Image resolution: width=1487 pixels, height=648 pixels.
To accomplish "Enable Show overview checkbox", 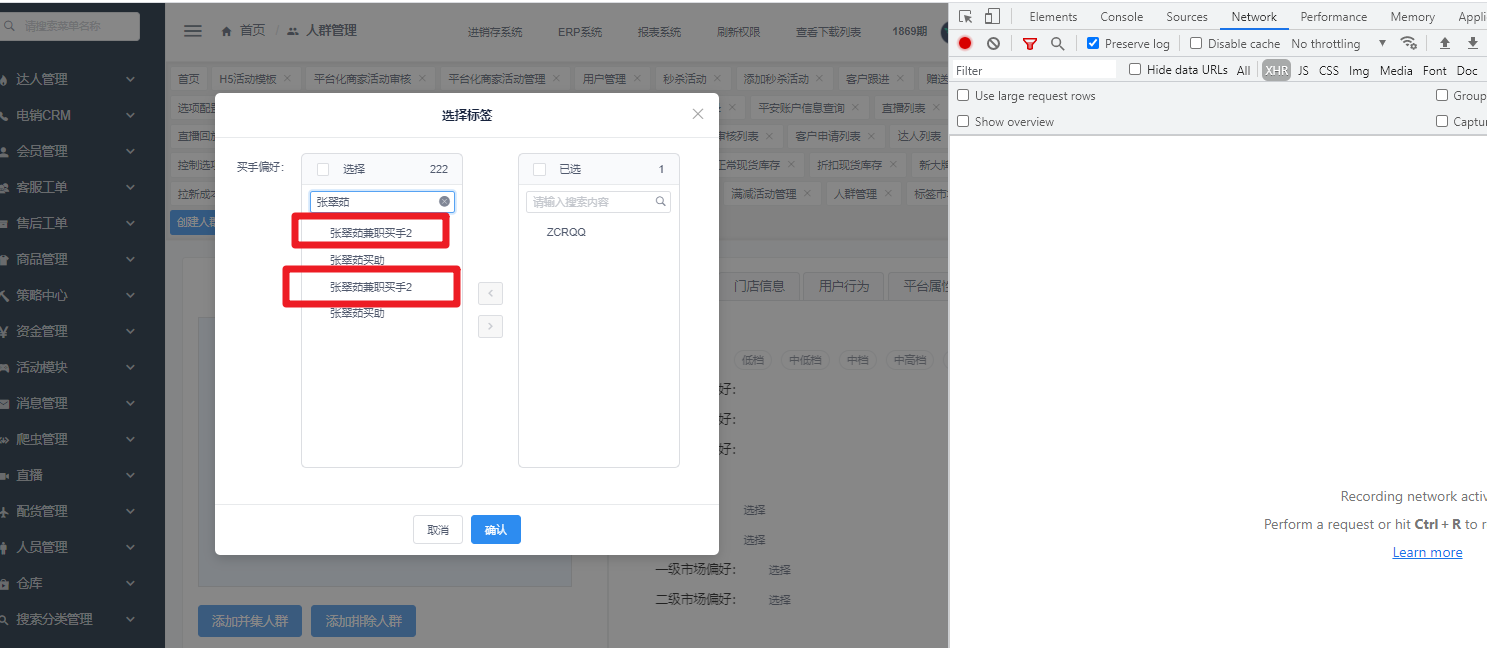I will point(963,121).
